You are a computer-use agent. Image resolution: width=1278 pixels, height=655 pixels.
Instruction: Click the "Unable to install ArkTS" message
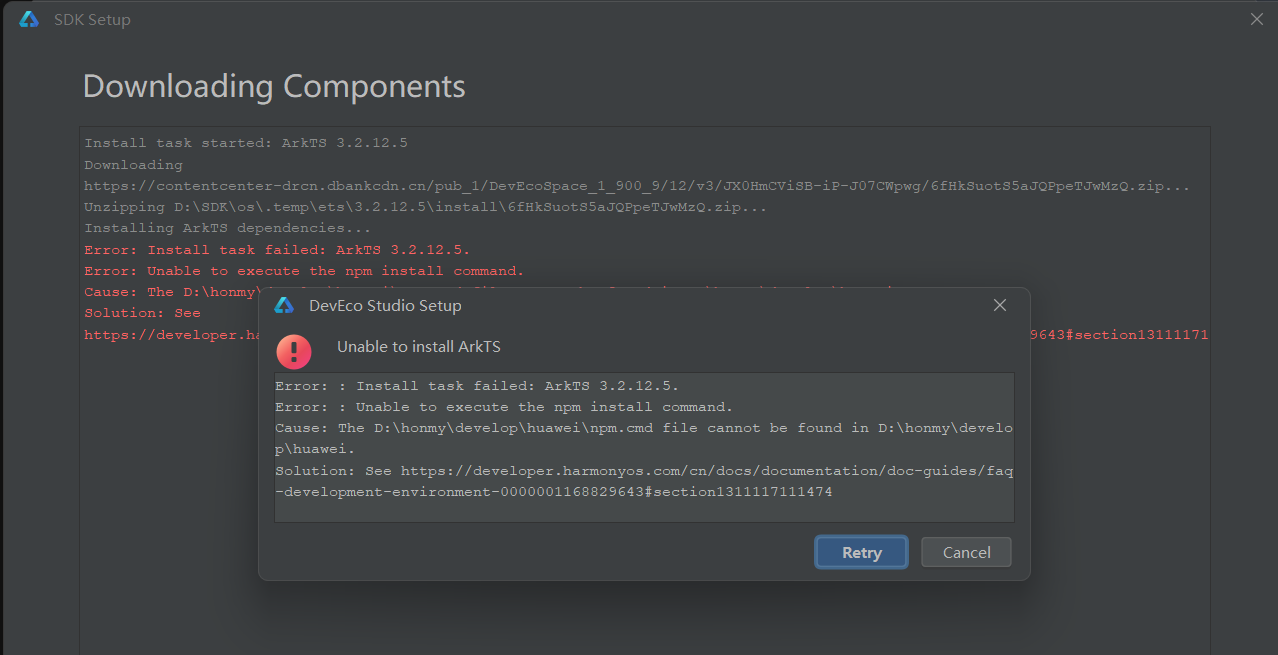418,347
